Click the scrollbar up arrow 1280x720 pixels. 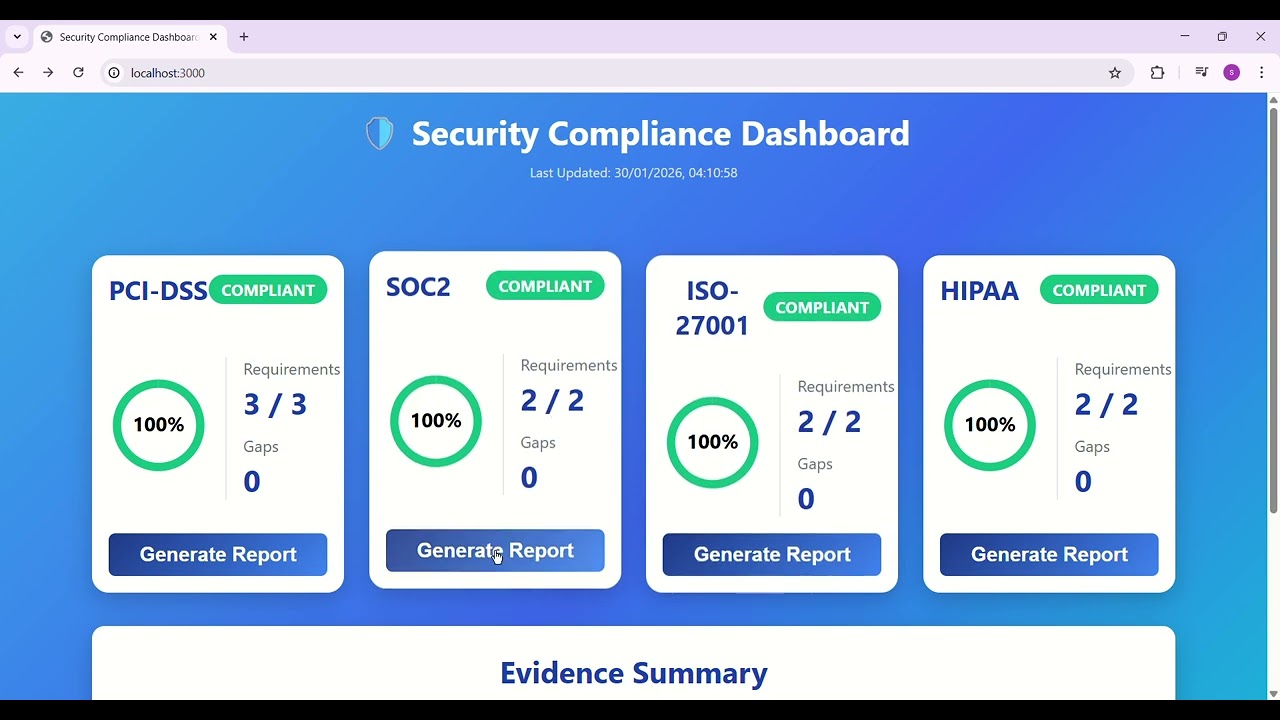click(1273, 99)
